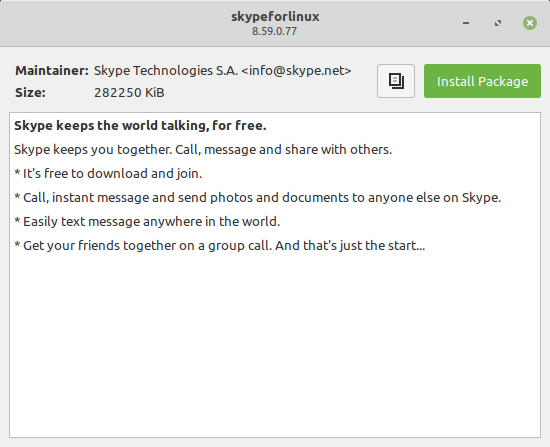Click the 'free to download and join' bullet
The image size is (550, 447).
click(x=108, y=174)
